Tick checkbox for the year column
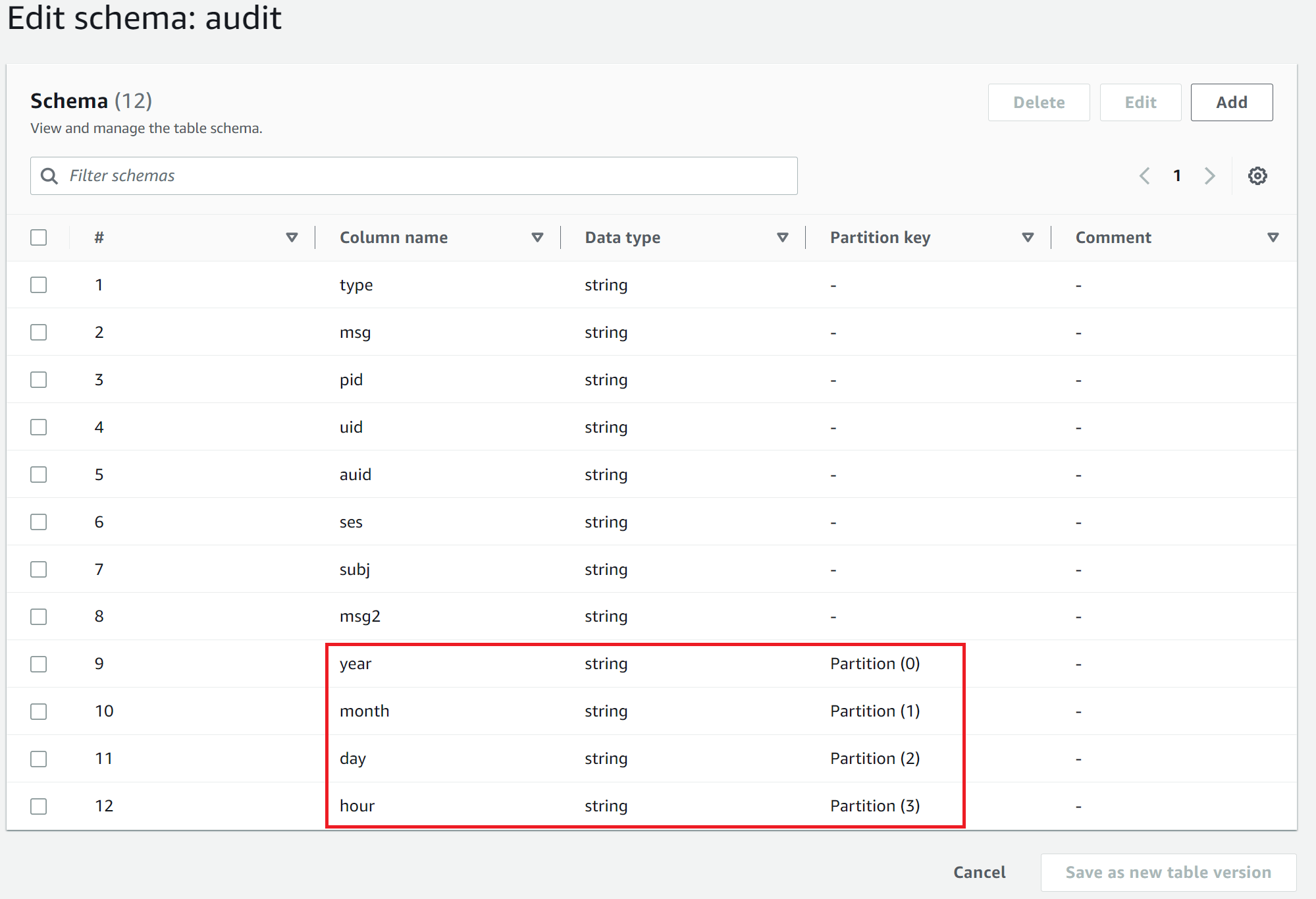The width and height of the screenshot is (1316, 899). (x=39, y=664)
